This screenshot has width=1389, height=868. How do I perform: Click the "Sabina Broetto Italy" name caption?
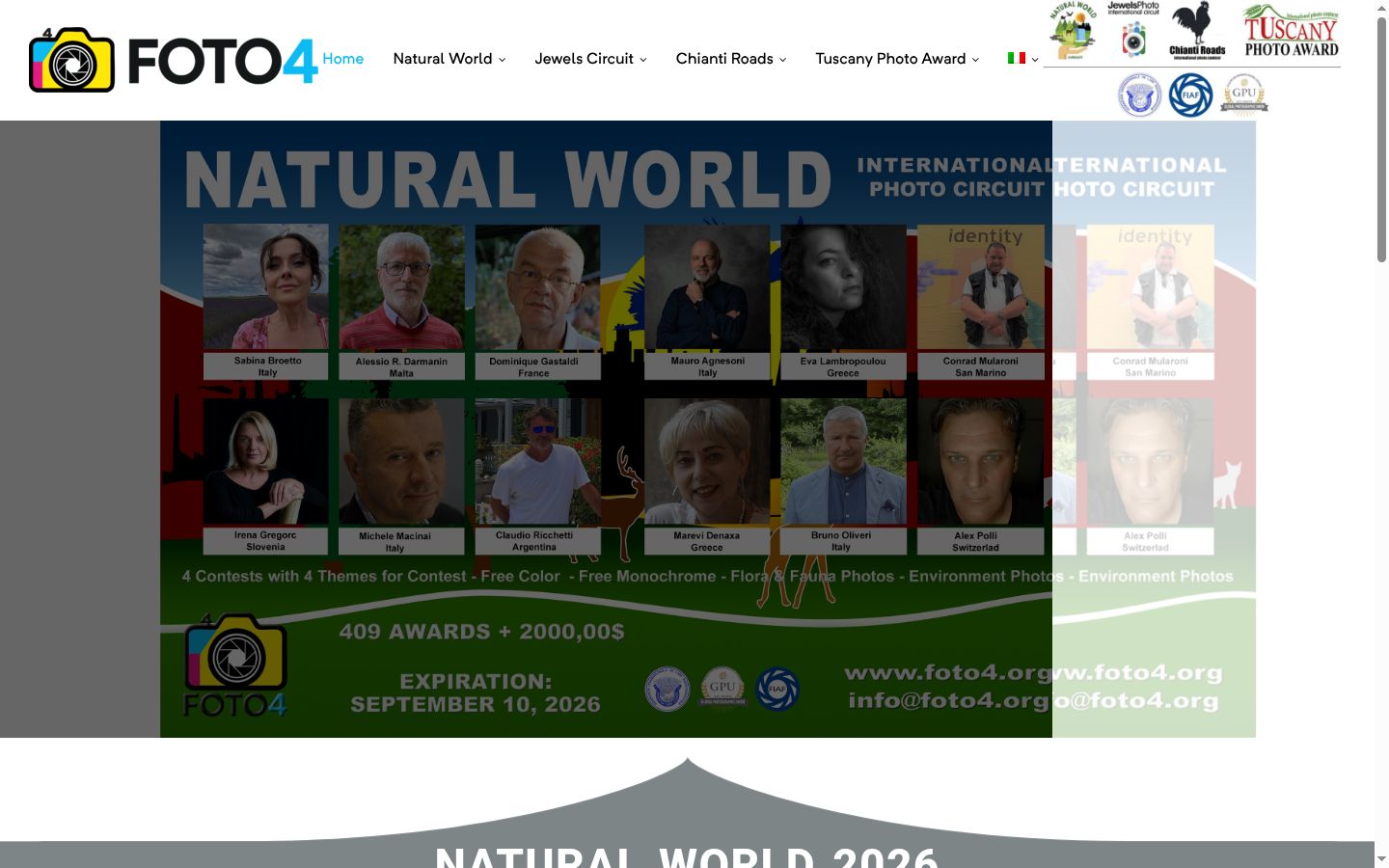pyautogui.click(x=266, y=366)
